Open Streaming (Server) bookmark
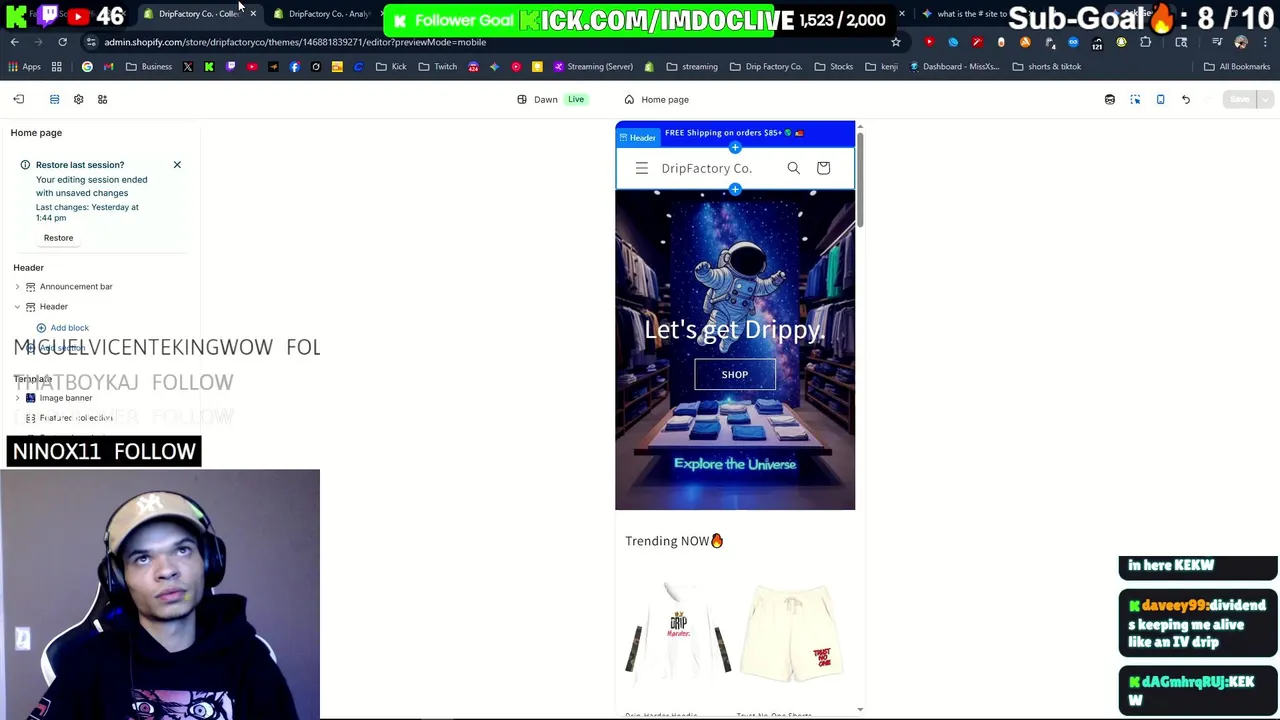 [x=591, y=67]
